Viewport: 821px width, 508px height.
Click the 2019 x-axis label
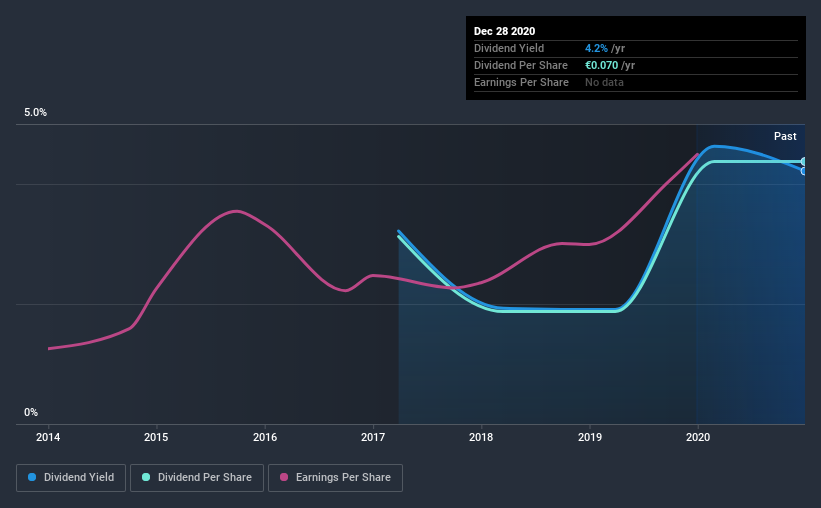point(590,437)
